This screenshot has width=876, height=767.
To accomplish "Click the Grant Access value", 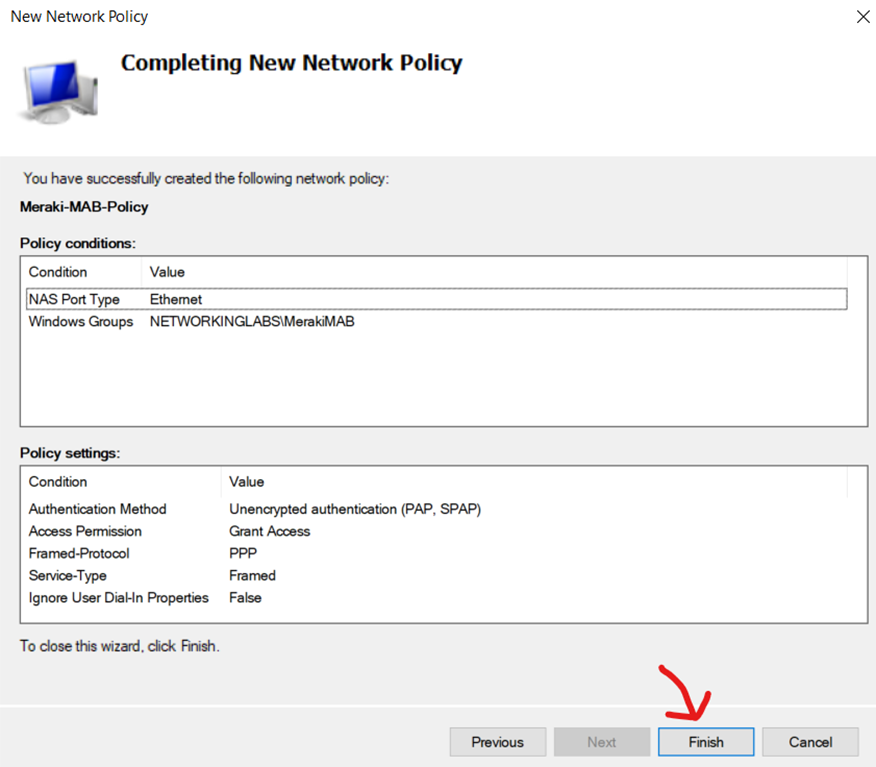I will 269,531.
